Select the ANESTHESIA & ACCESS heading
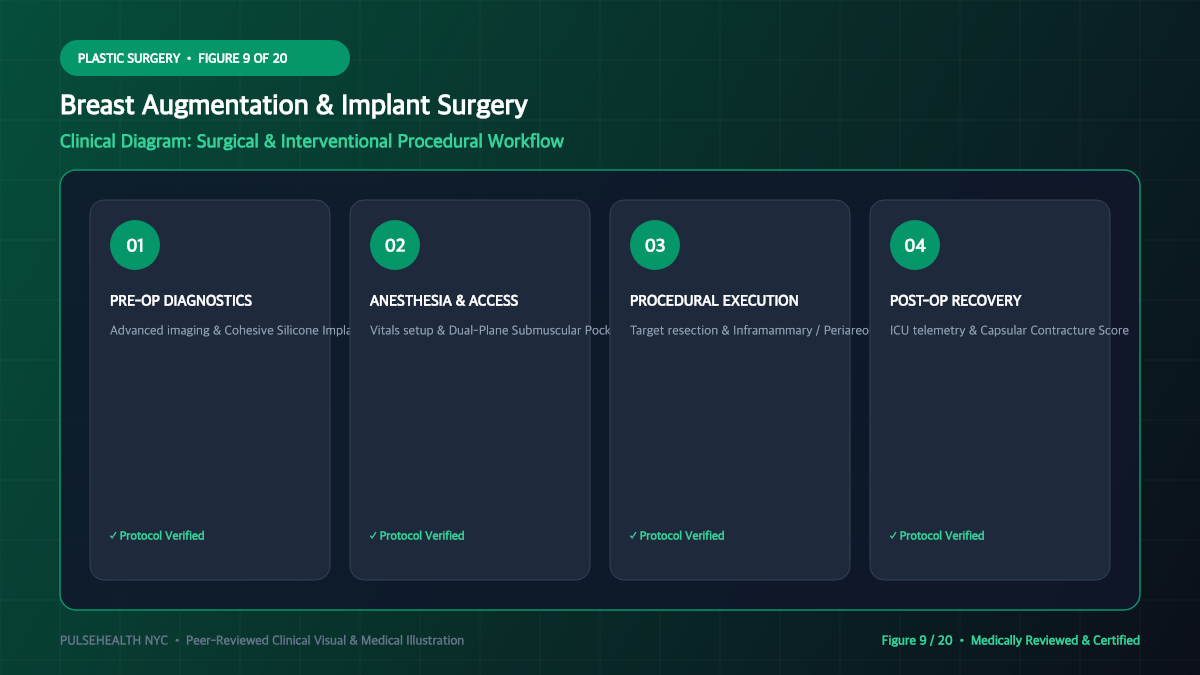 tap(444, 300)
